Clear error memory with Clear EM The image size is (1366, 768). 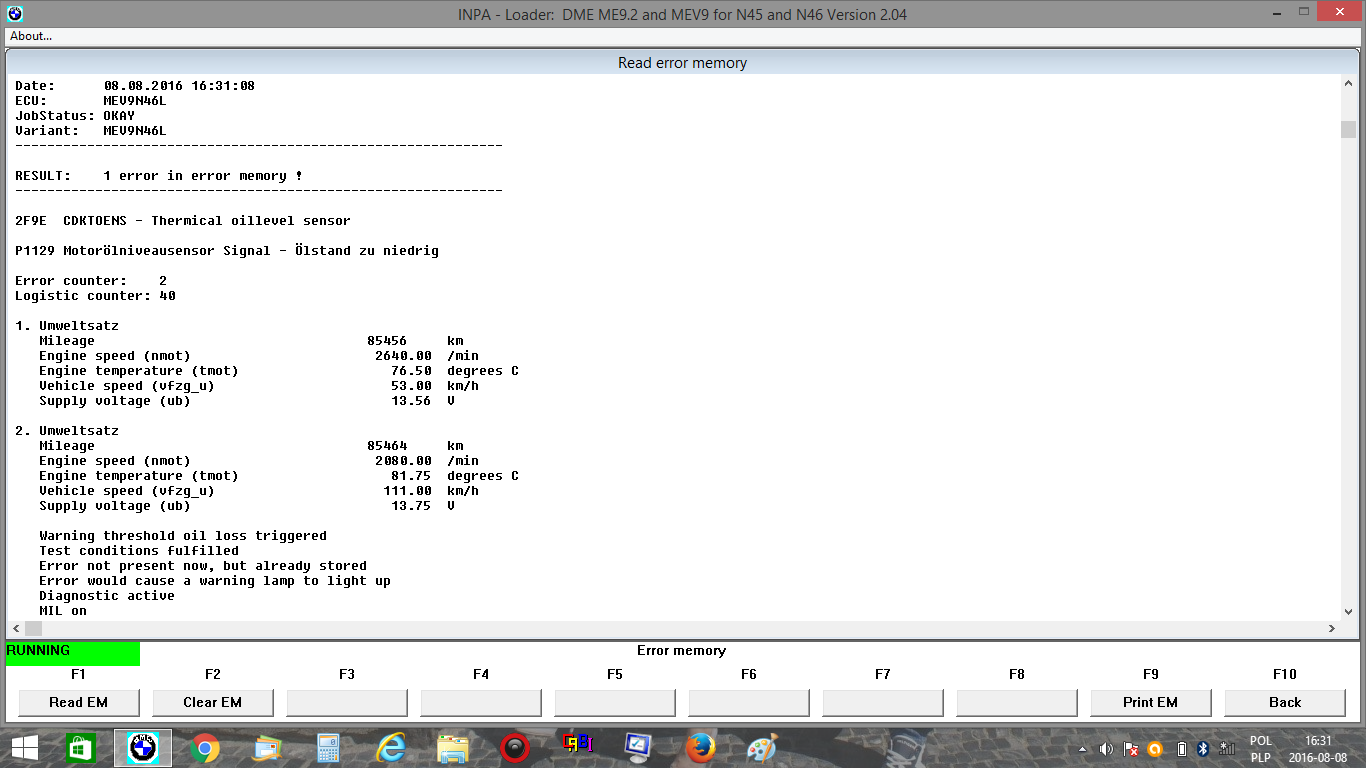pos(212,702)
